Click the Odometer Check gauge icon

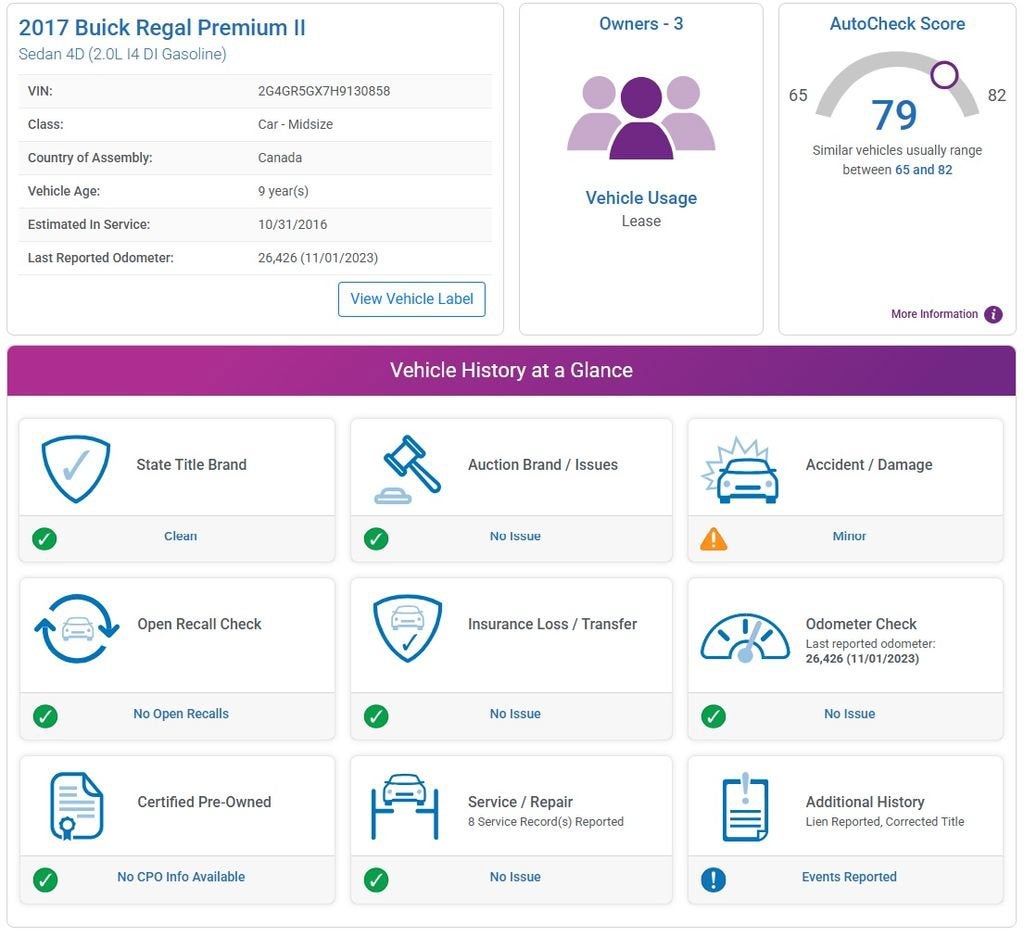coord(745,638)
